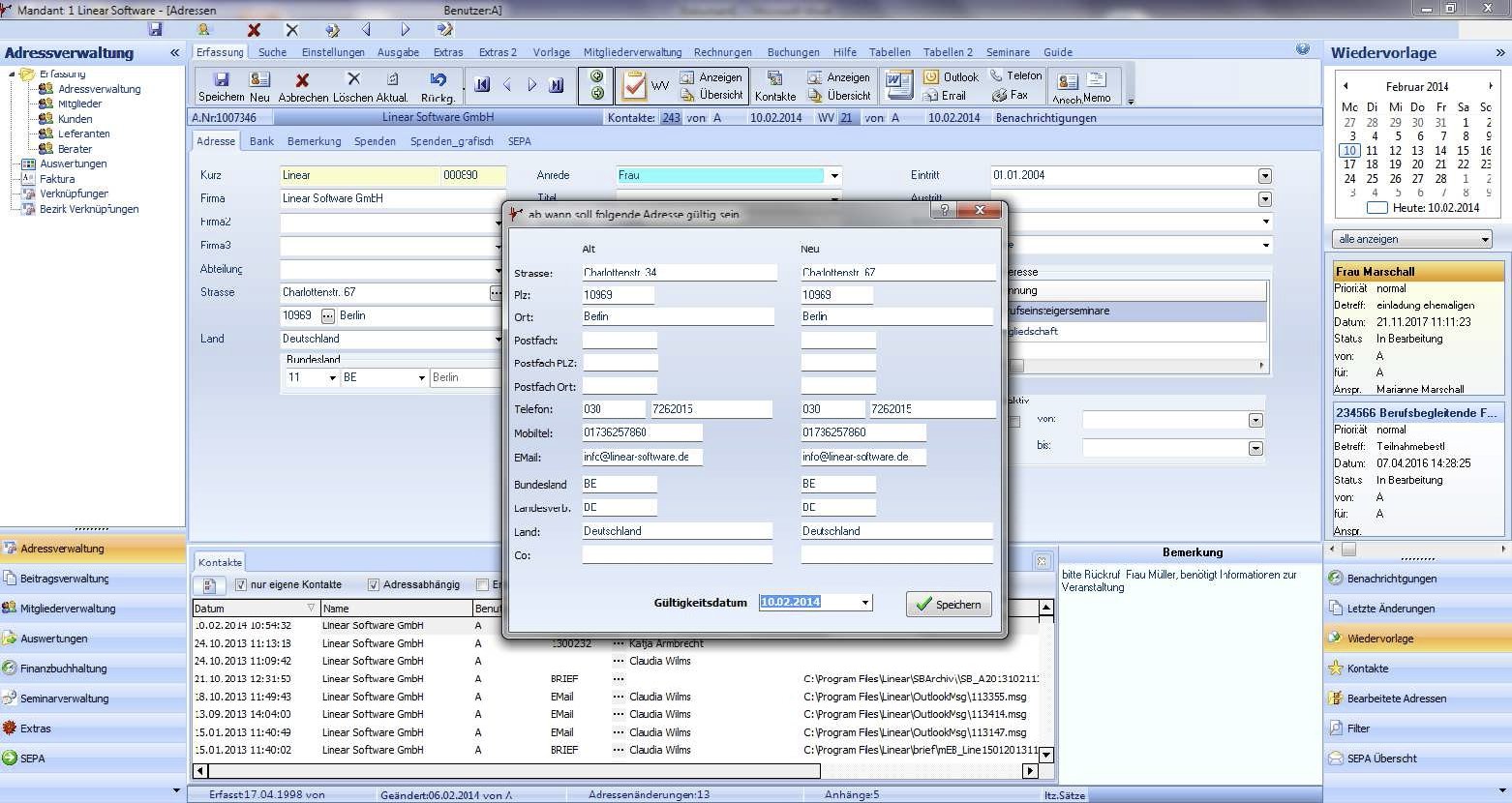Jump to the last record
Image resolution: width=1512 pixels, height=803 pixels.
click(556, 85)
